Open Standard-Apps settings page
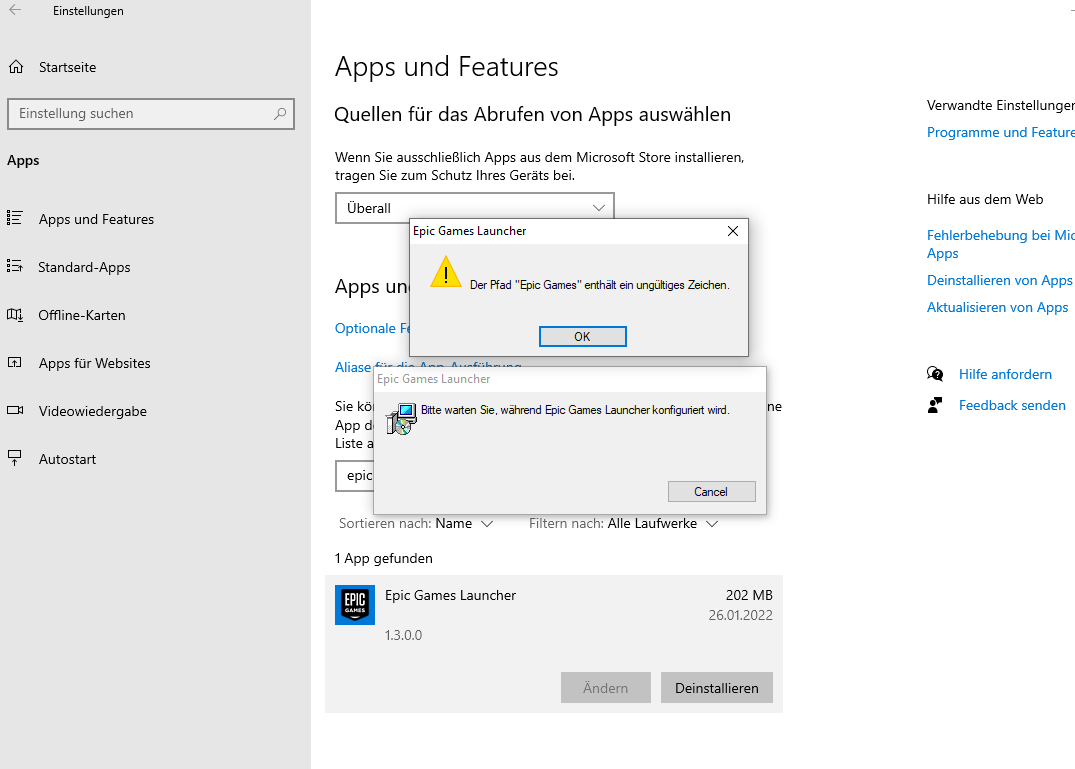 pos(84,267)
